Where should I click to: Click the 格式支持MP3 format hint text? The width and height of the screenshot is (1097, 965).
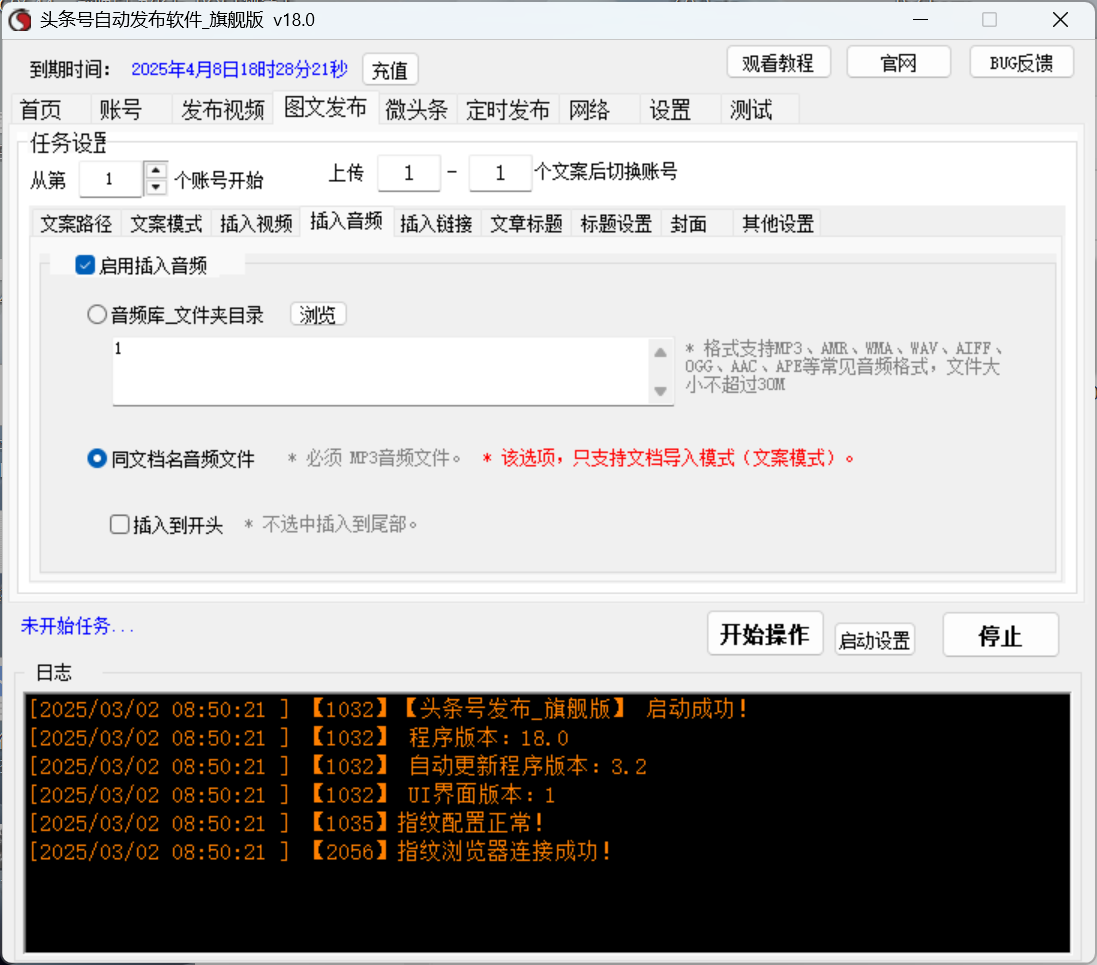coord(845,366)
